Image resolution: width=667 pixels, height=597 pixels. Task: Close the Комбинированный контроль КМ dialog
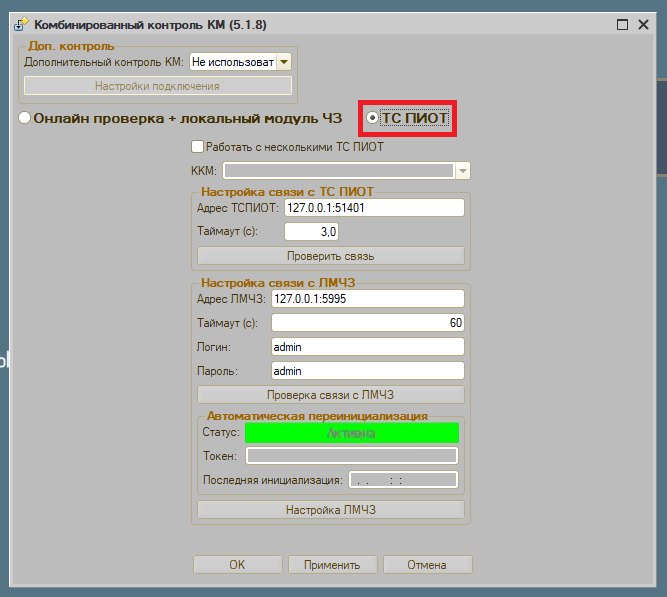point(643,25)
